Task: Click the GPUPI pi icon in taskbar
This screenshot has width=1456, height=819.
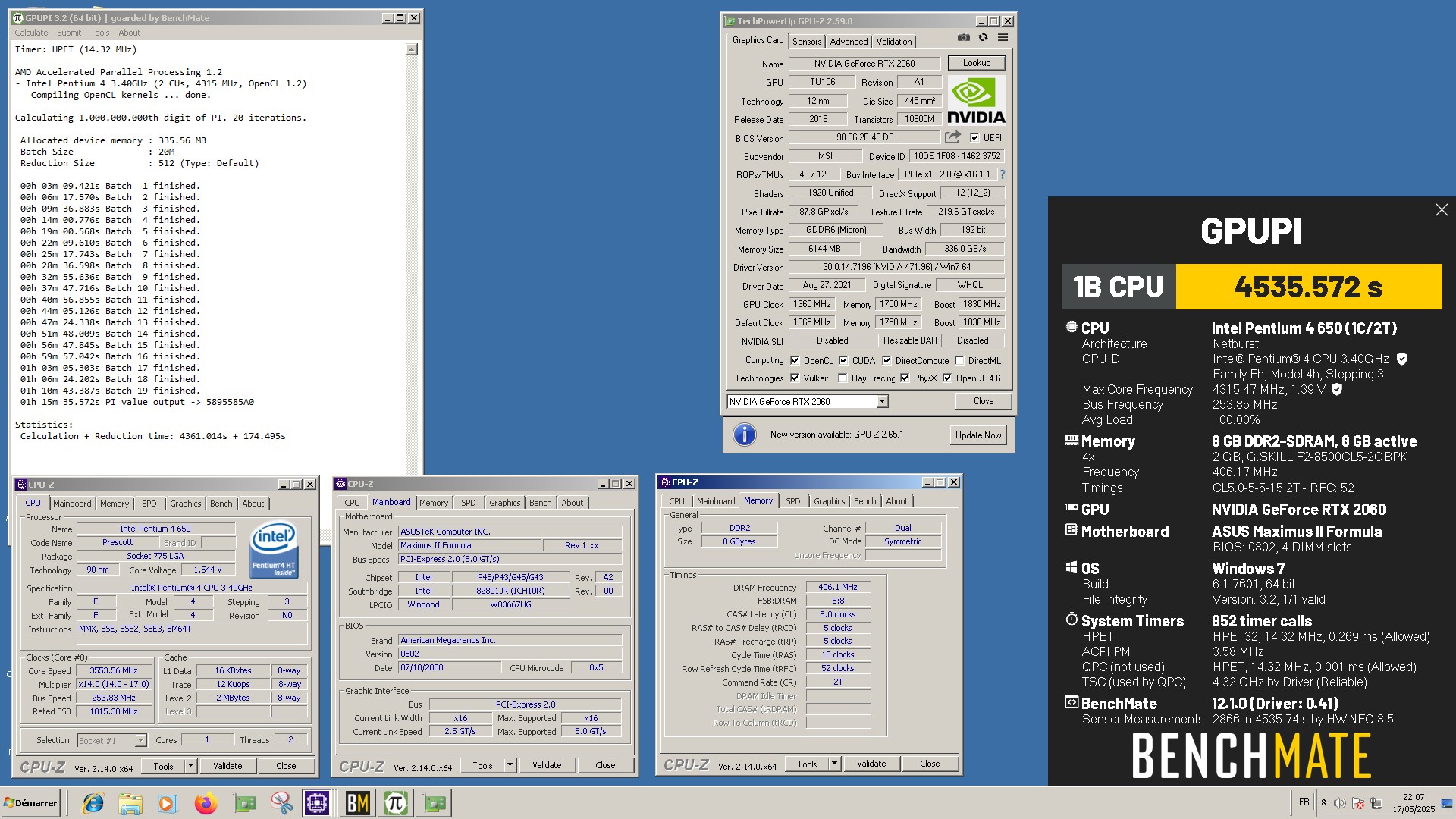Action: tap(395, 803)
